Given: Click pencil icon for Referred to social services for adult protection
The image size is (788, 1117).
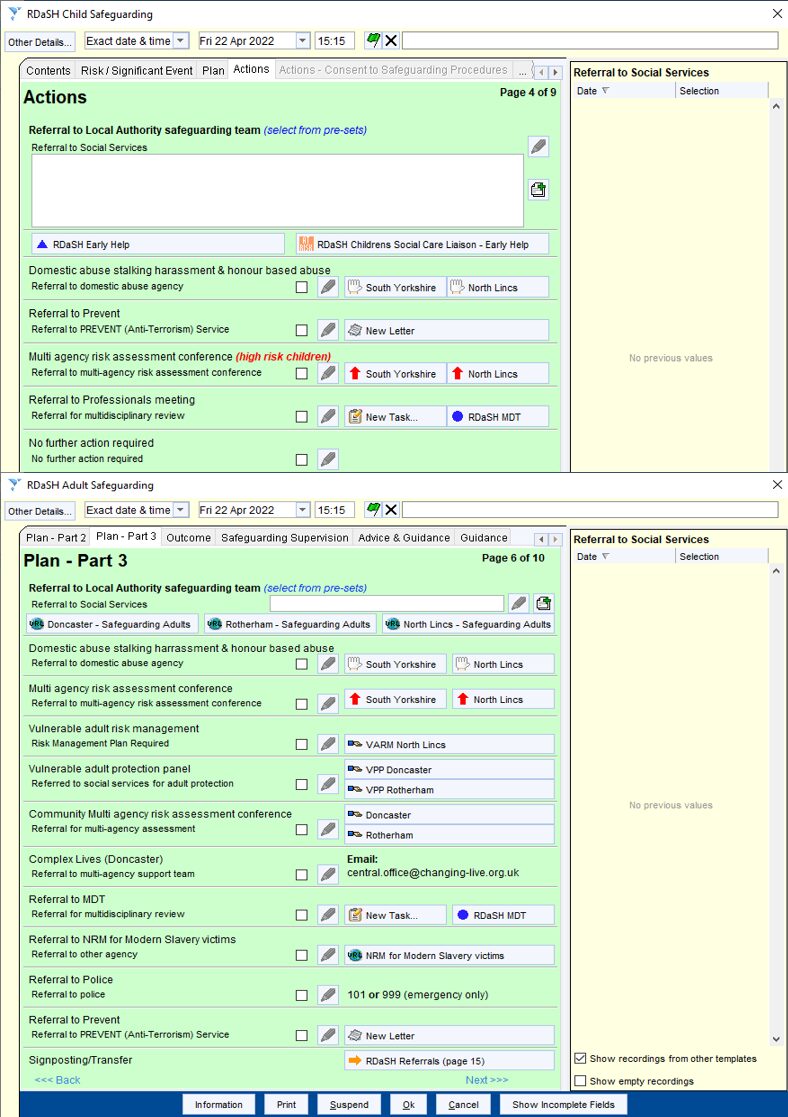Looking at the screenshot, I should tap(328, 784).
